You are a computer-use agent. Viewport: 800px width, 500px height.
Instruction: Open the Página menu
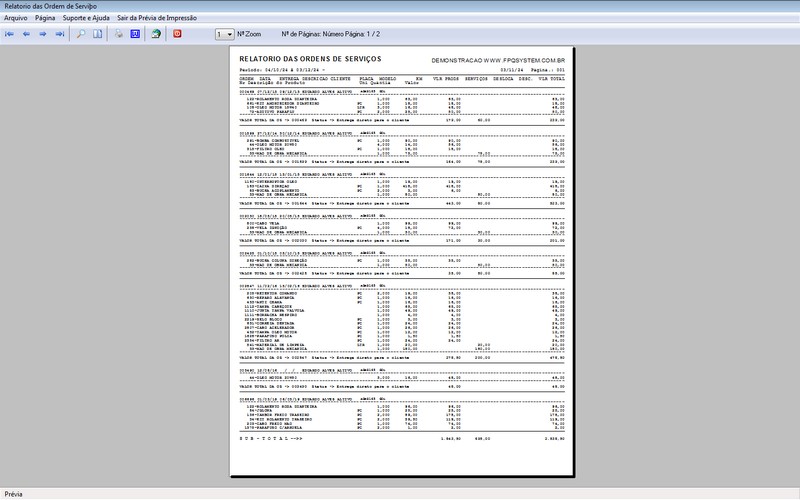tap(45, 18)
